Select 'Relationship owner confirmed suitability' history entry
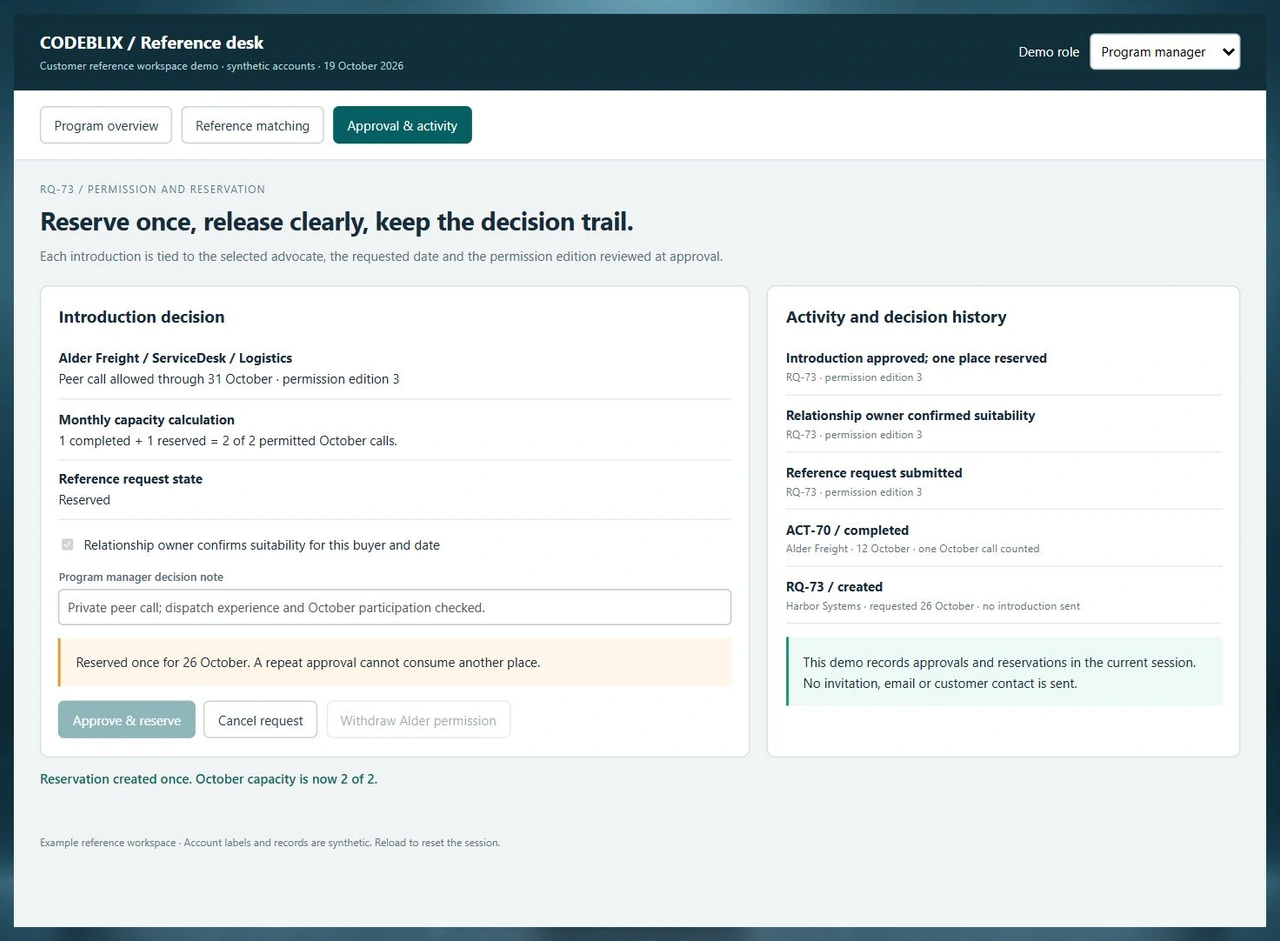 coord(1004,424)
